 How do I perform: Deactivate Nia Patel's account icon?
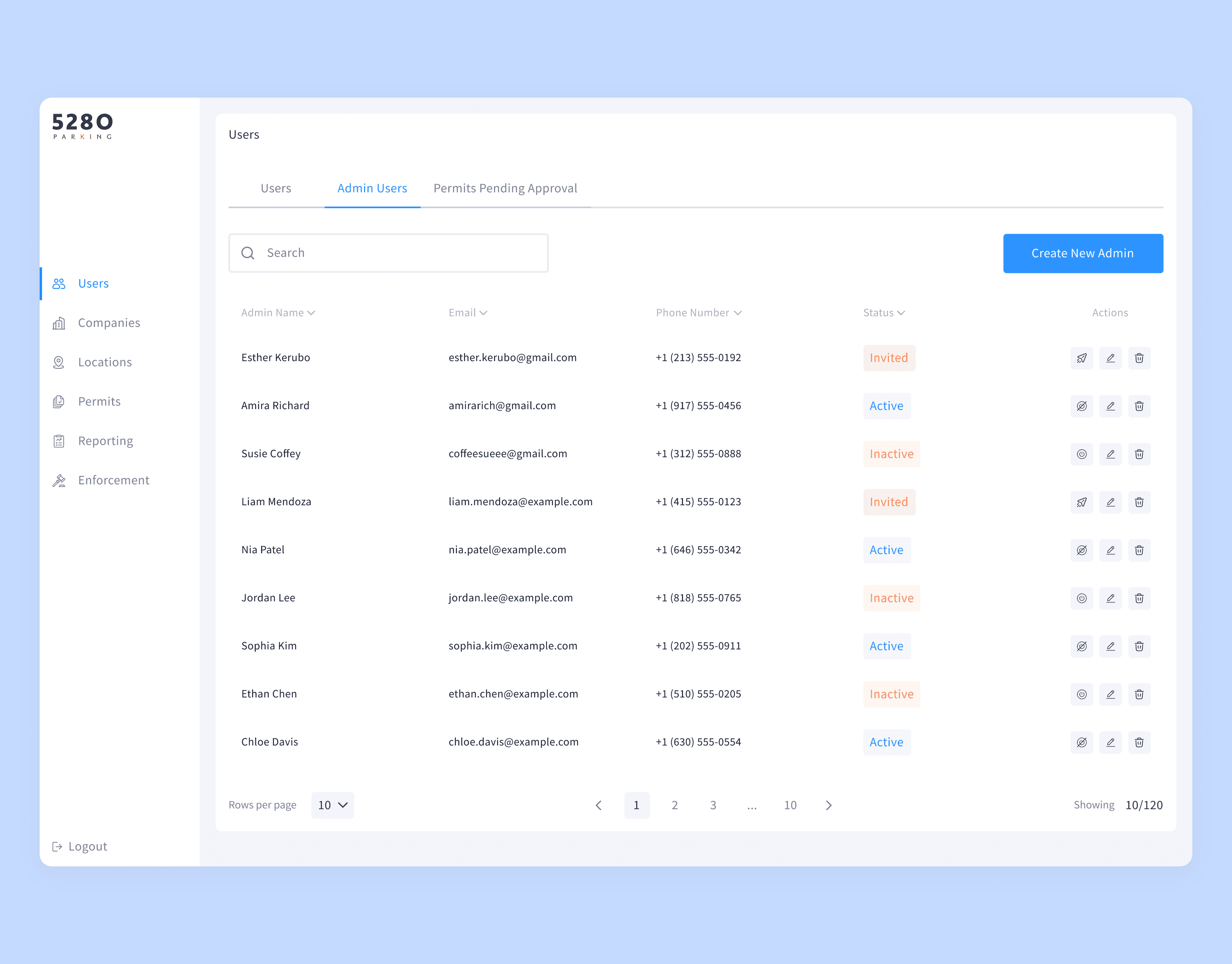point(1081,550)
